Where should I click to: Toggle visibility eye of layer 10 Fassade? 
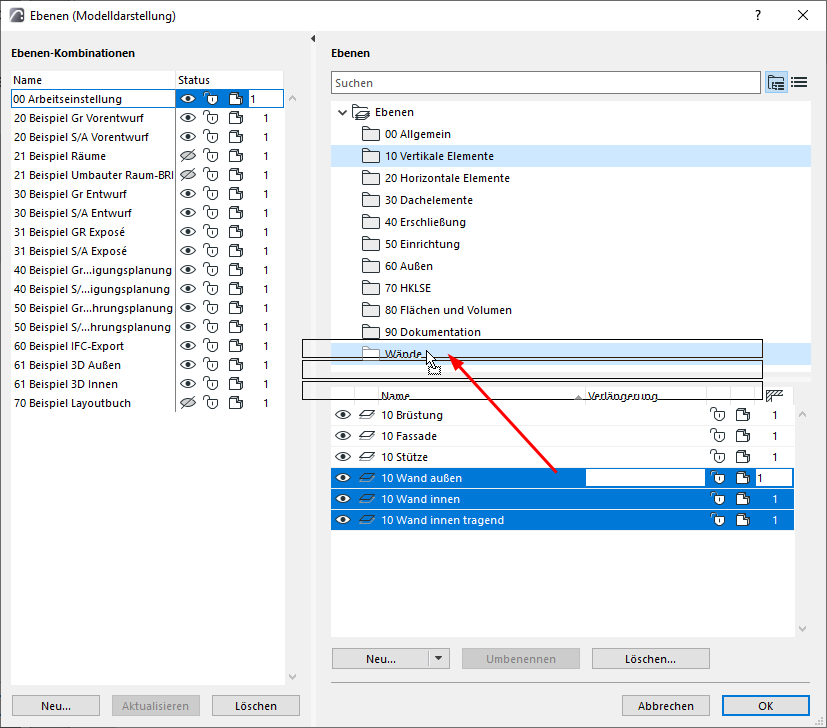(x=343, y=436)
